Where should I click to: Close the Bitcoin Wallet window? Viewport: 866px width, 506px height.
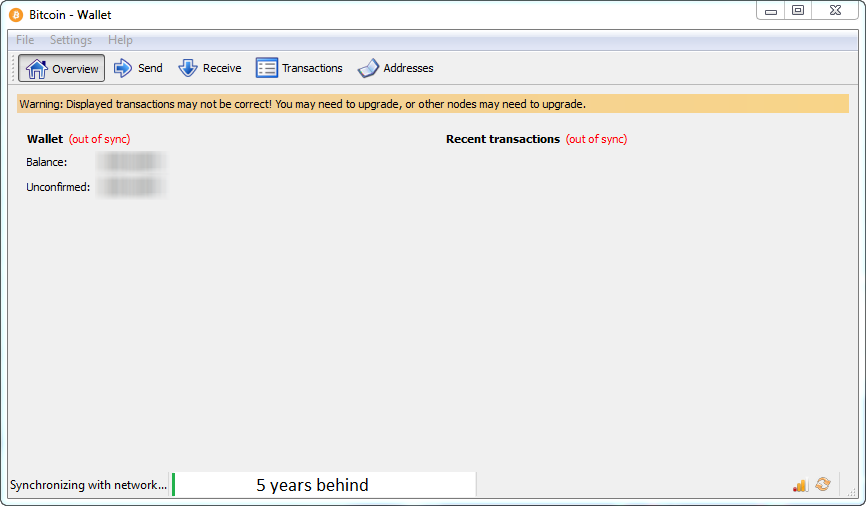tap(836, 11)
